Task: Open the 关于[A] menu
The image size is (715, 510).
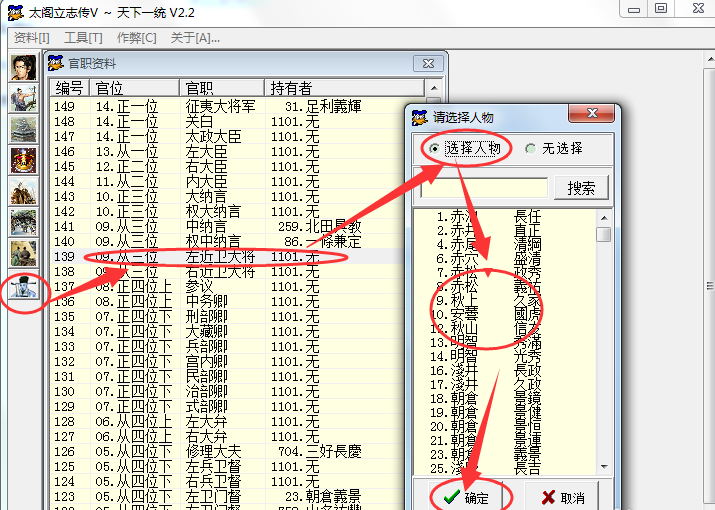Action: [x=195, y=38]
